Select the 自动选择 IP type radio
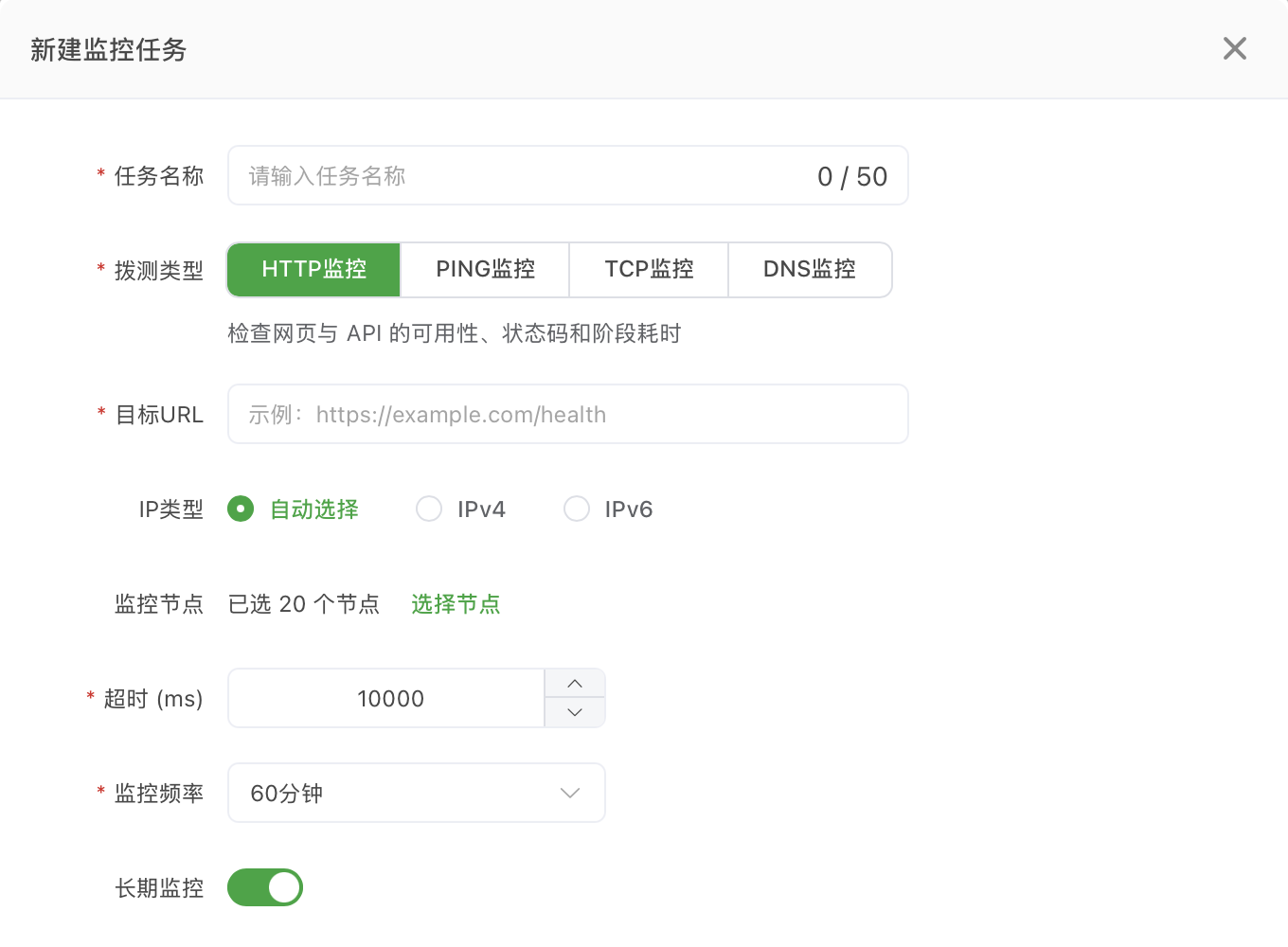This screenshot has width=1288, height=947. tap(241, 509)
